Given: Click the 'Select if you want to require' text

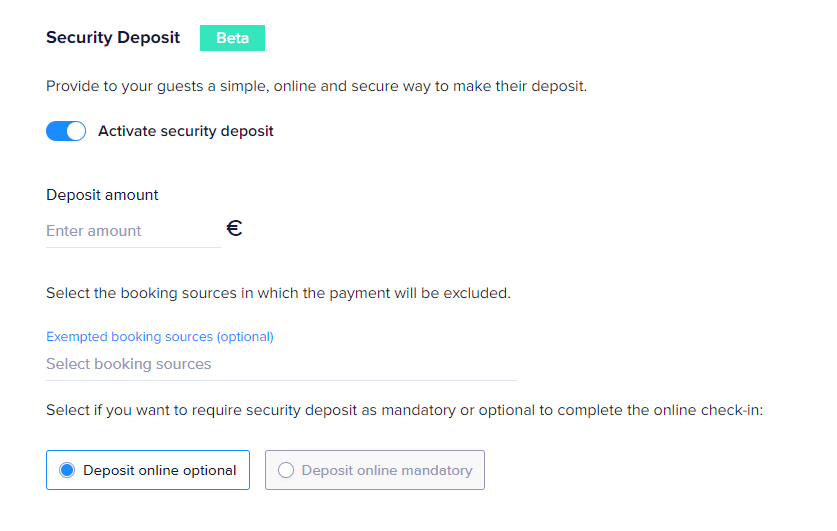Looking at the screenshot, I should (404, 410).
